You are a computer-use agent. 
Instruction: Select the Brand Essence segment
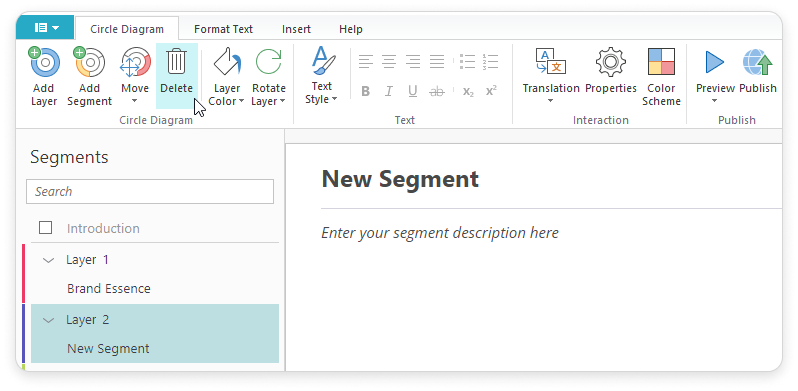109,289
